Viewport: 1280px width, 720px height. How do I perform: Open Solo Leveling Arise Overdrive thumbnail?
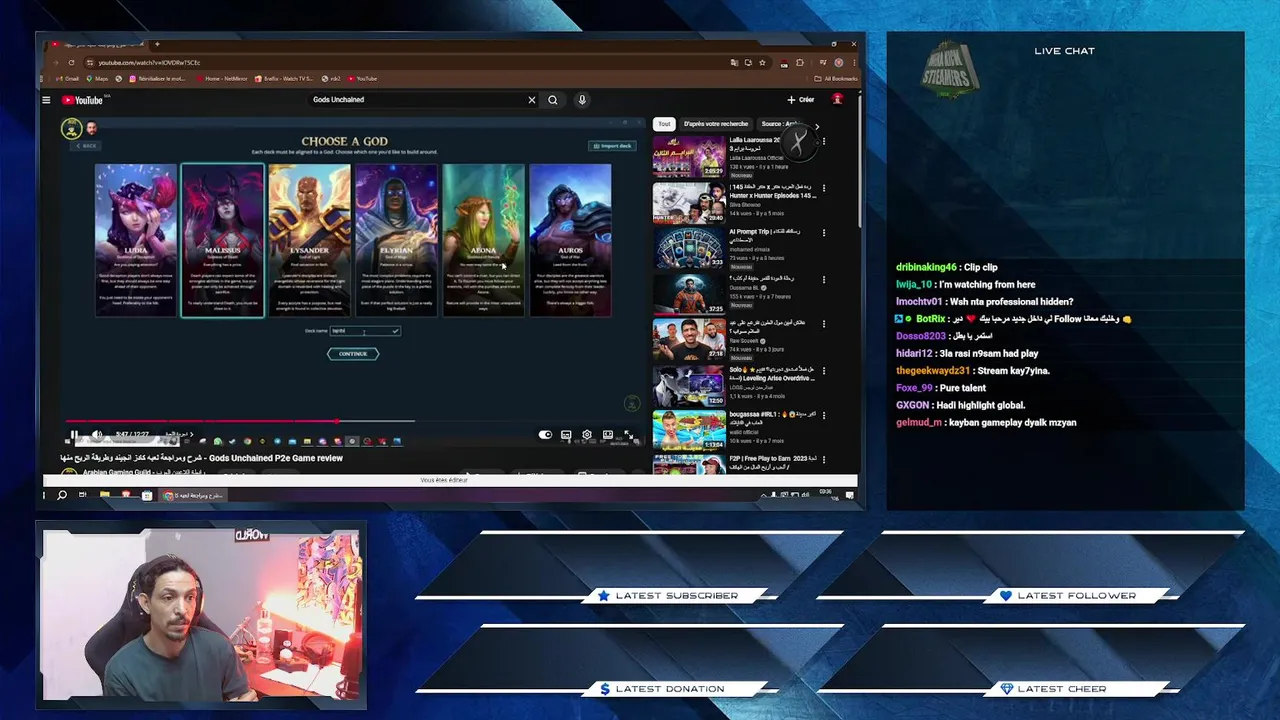[x=689, y=386]
